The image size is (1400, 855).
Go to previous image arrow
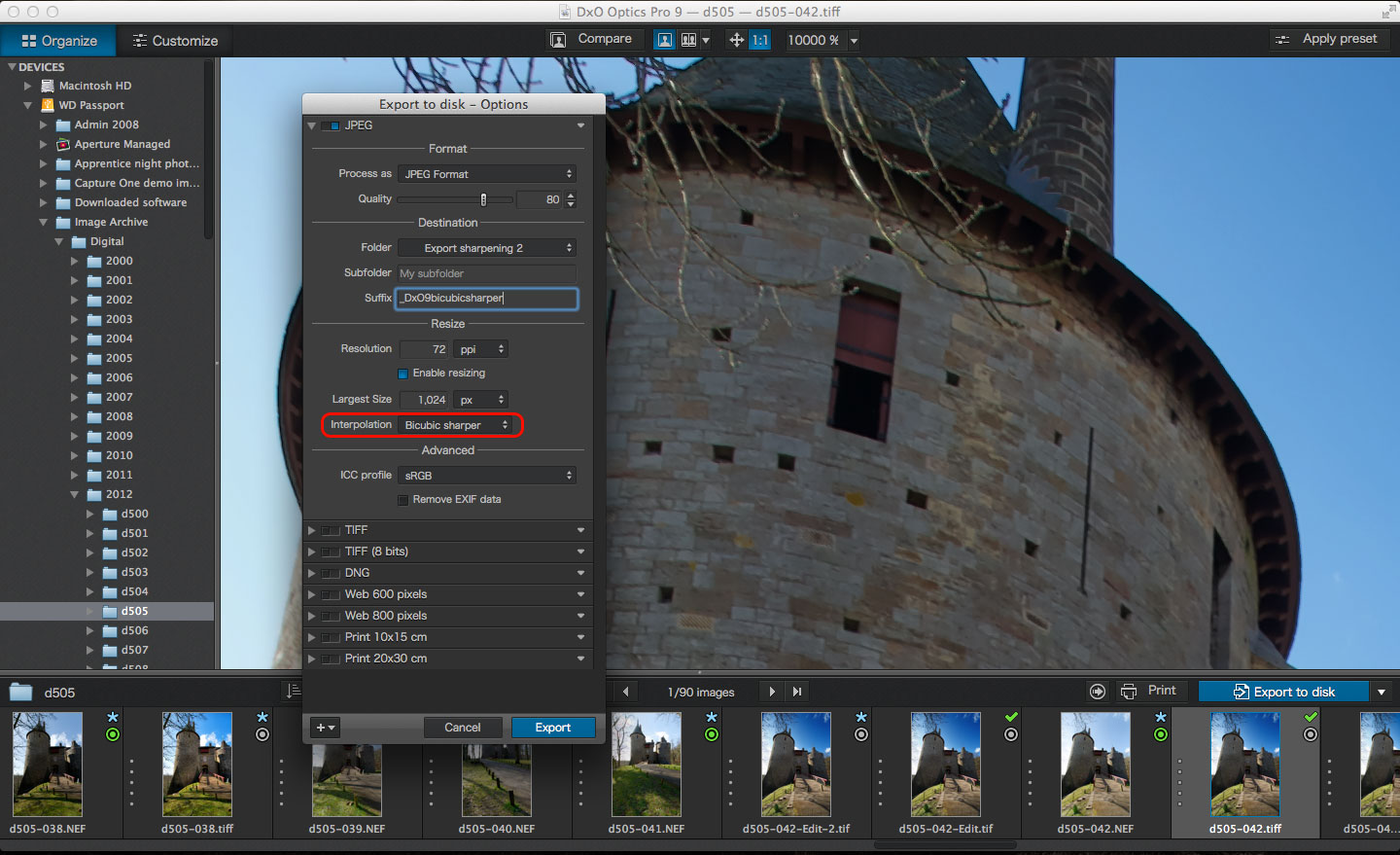(625, 692)
